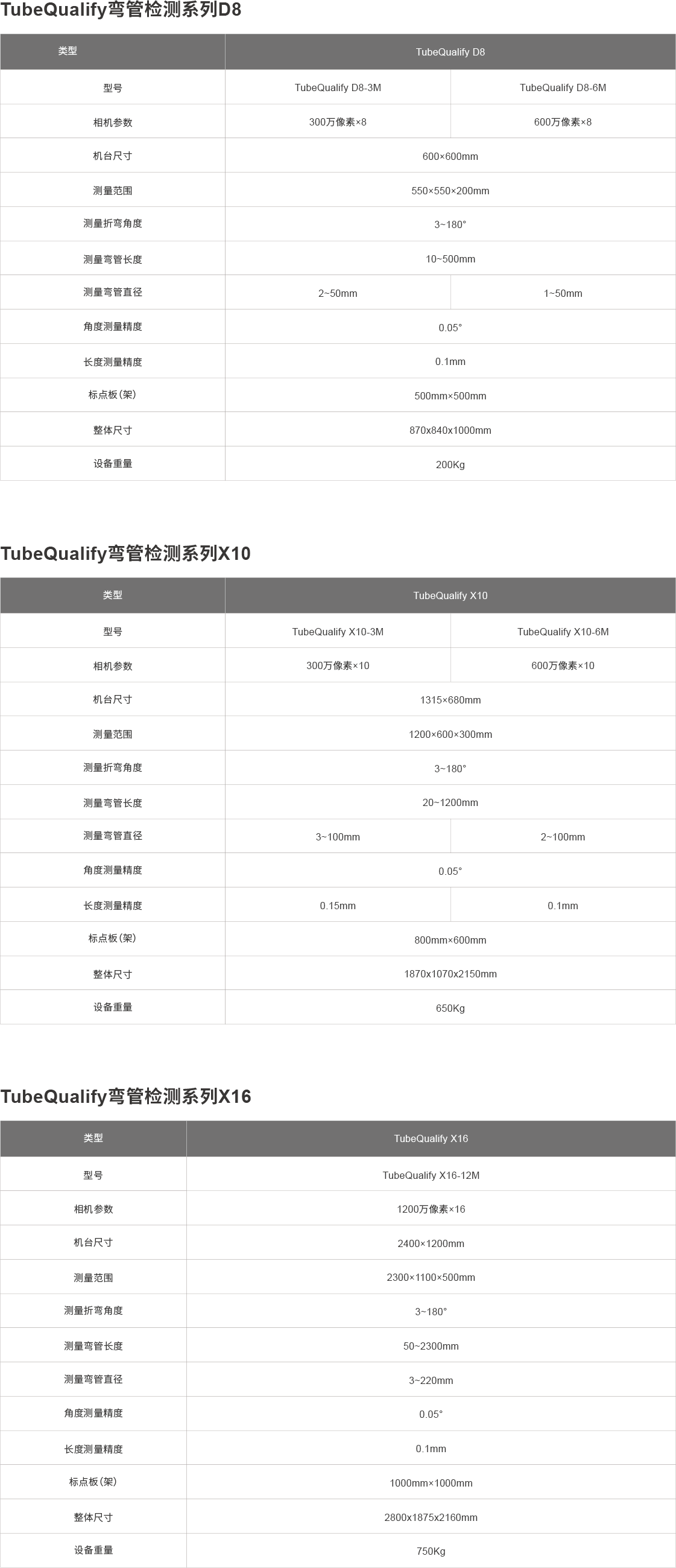Image resolution: width=676 pixels, height=1568 pixels.
Task: Select the cell TubeQualify X16-12M
Action: [x=431, y=1175]
